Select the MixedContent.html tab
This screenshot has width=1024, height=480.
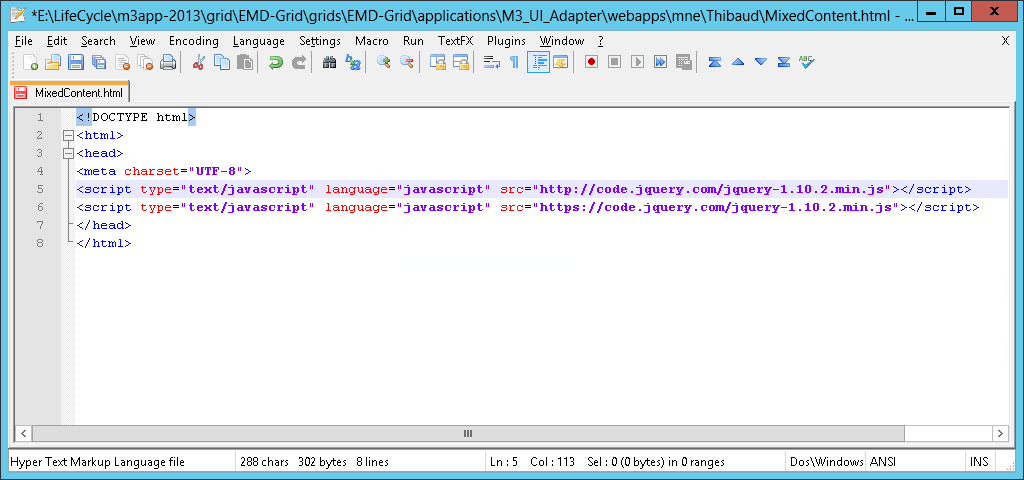70,92
